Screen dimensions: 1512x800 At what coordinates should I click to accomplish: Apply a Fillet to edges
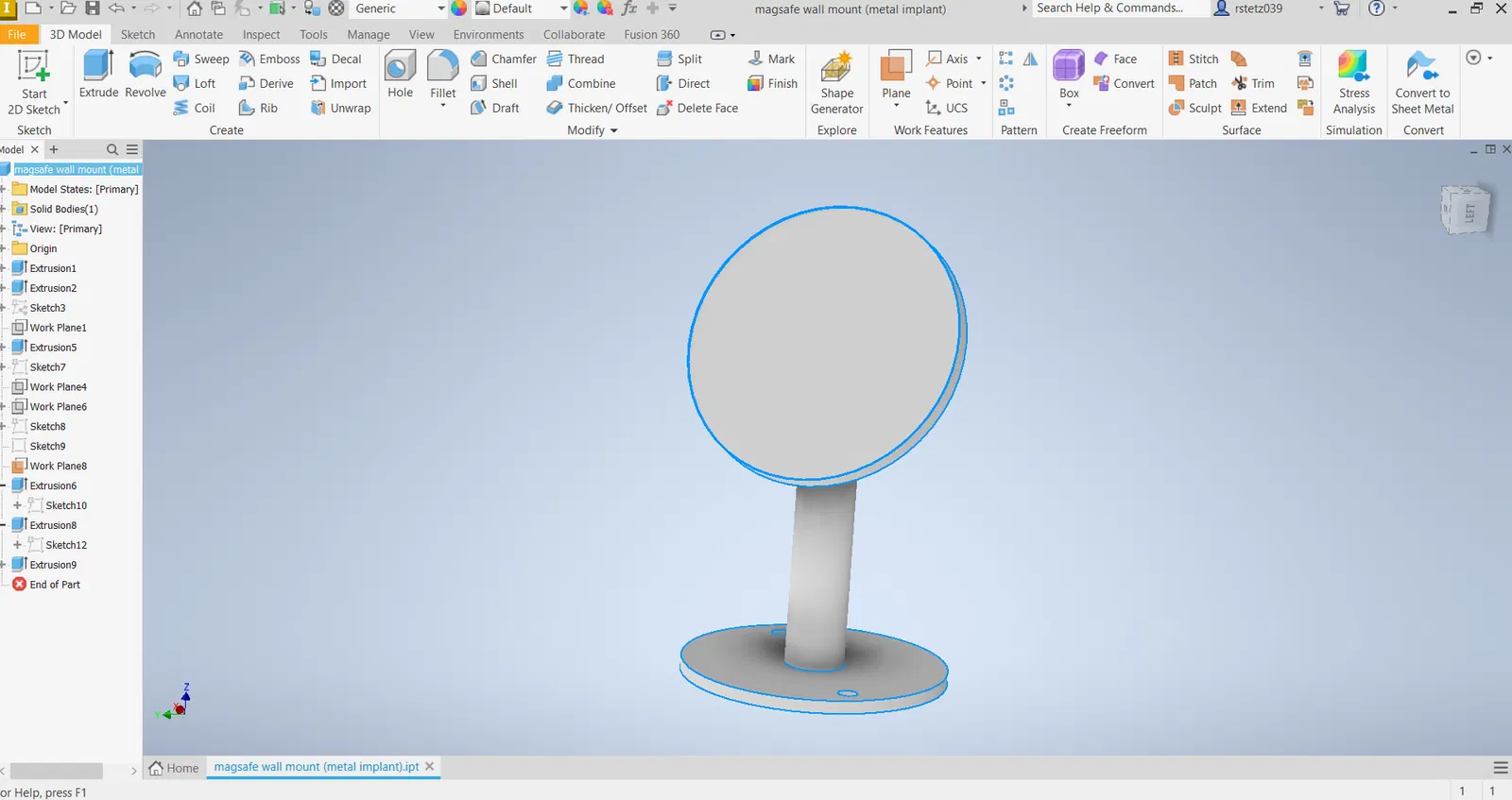[442, 72]
